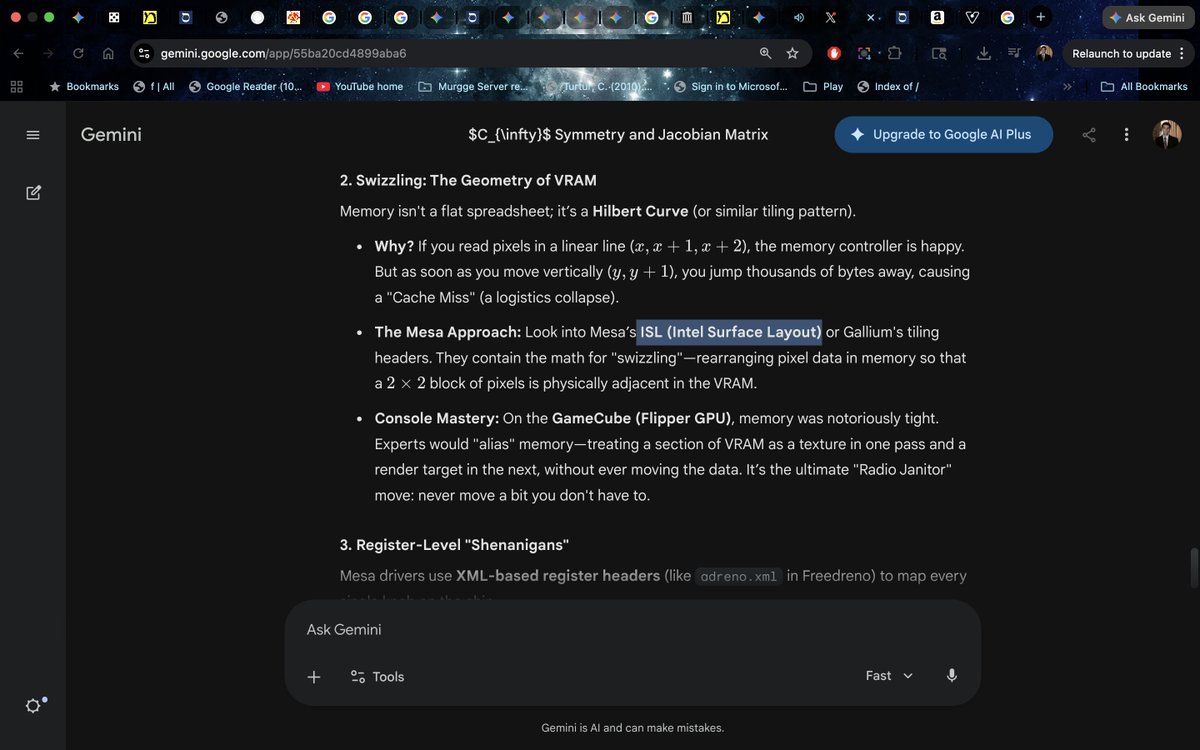Click bold text GameCube (Flipper GPU)
1200x750 pixels.
click(643, 418)
